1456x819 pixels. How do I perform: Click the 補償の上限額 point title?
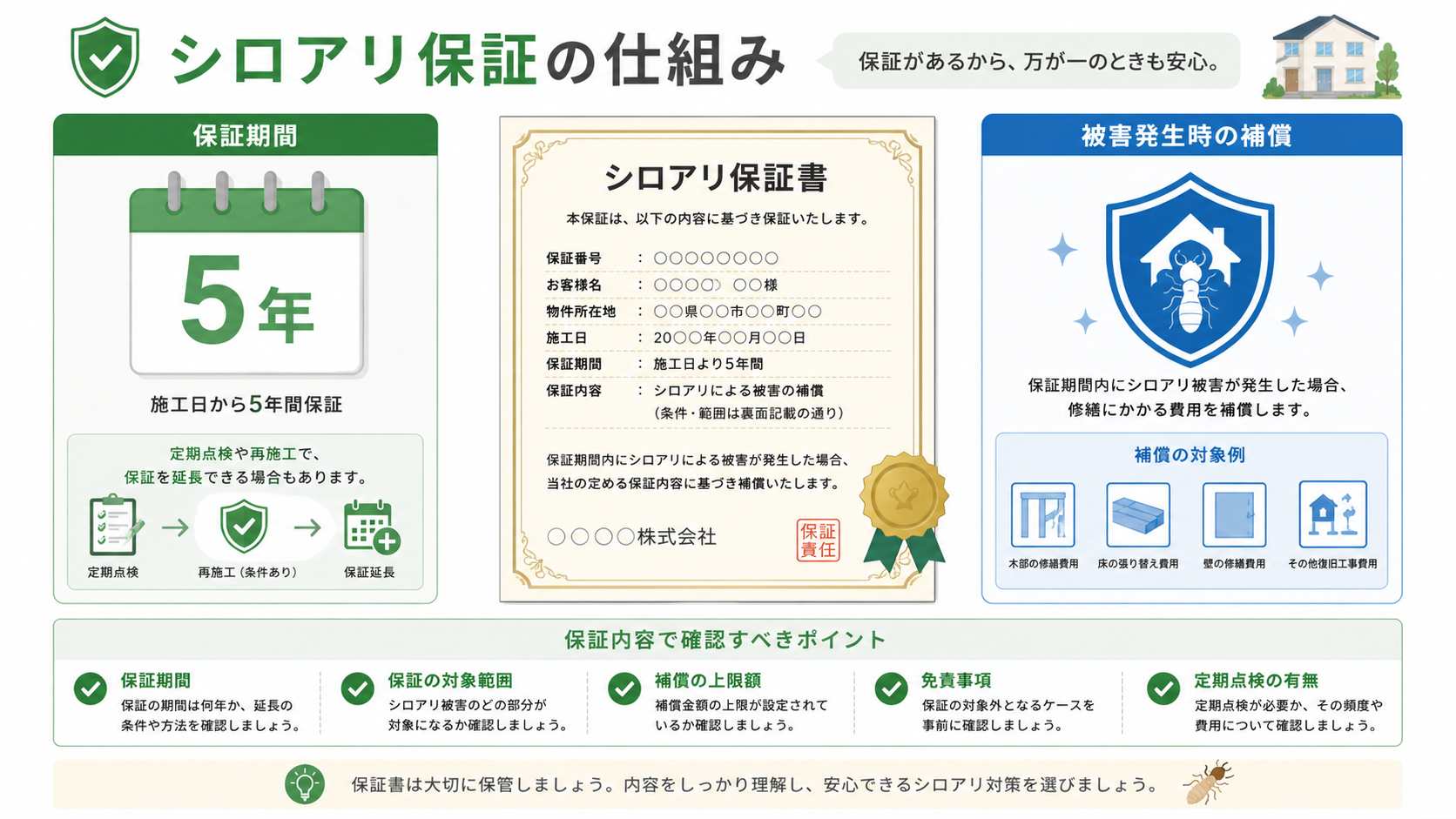tap(708, 681)
